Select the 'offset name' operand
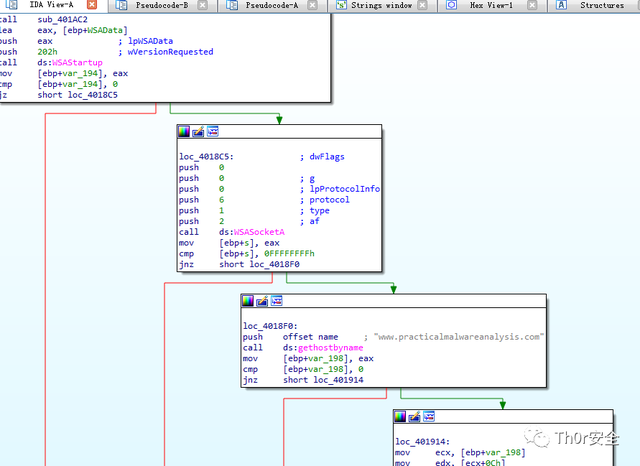This screenshot has height=466, width=640. [x=311, y=337]
